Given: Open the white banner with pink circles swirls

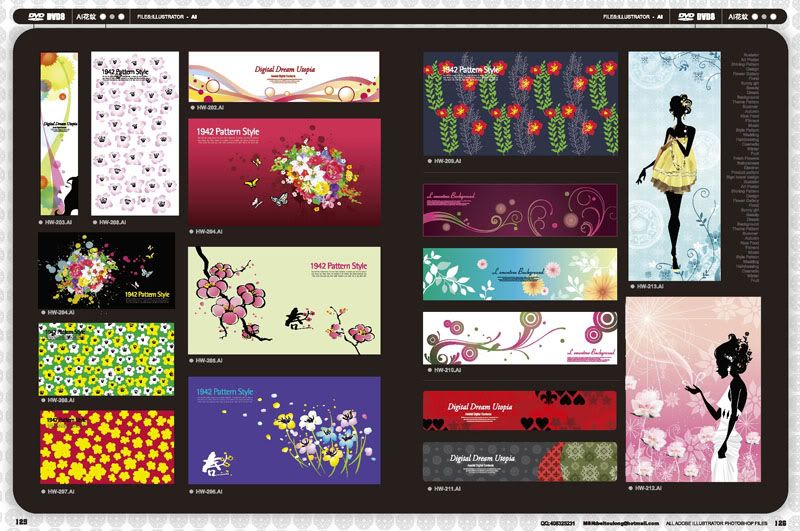Looking at the screenshot, I should 520,338.
